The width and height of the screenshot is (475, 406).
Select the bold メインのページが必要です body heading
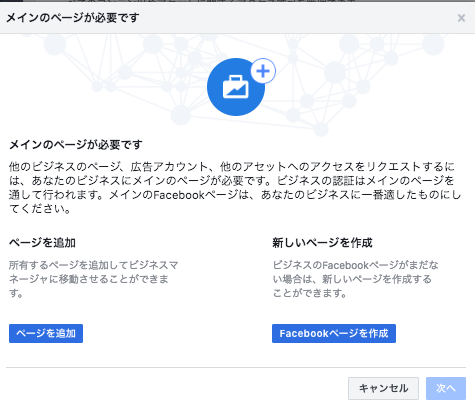coord(76,145)
